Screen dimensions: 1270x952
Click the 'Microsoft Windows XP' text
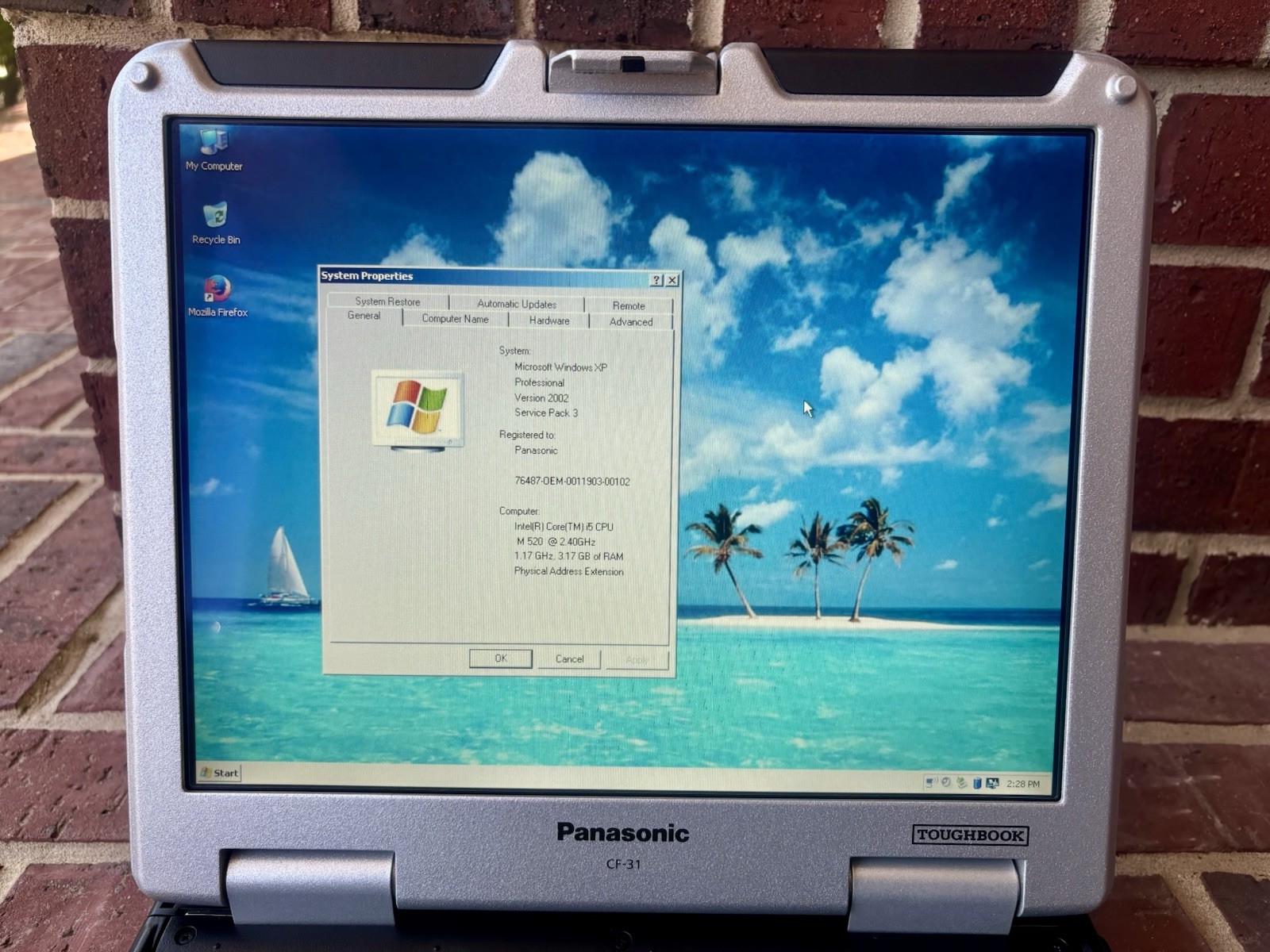pyautogui.click(x=560, y=367)
